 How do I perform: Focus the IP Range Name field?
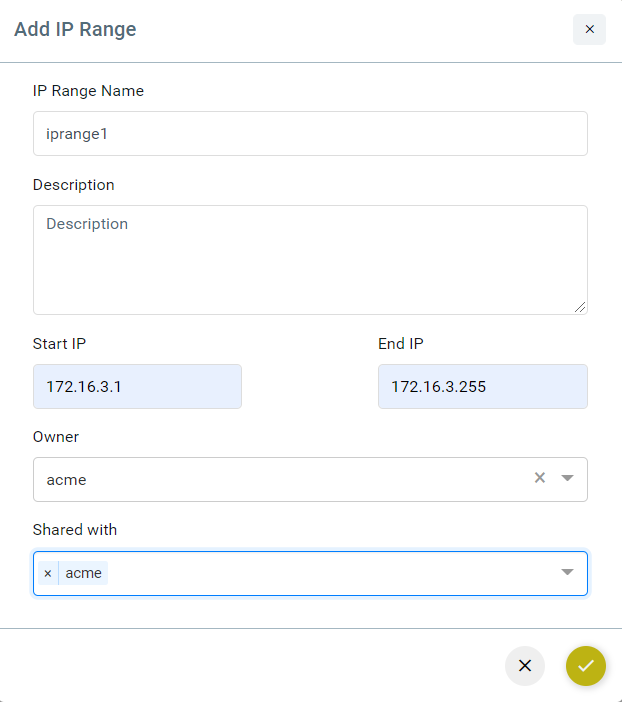coord(310,134)
